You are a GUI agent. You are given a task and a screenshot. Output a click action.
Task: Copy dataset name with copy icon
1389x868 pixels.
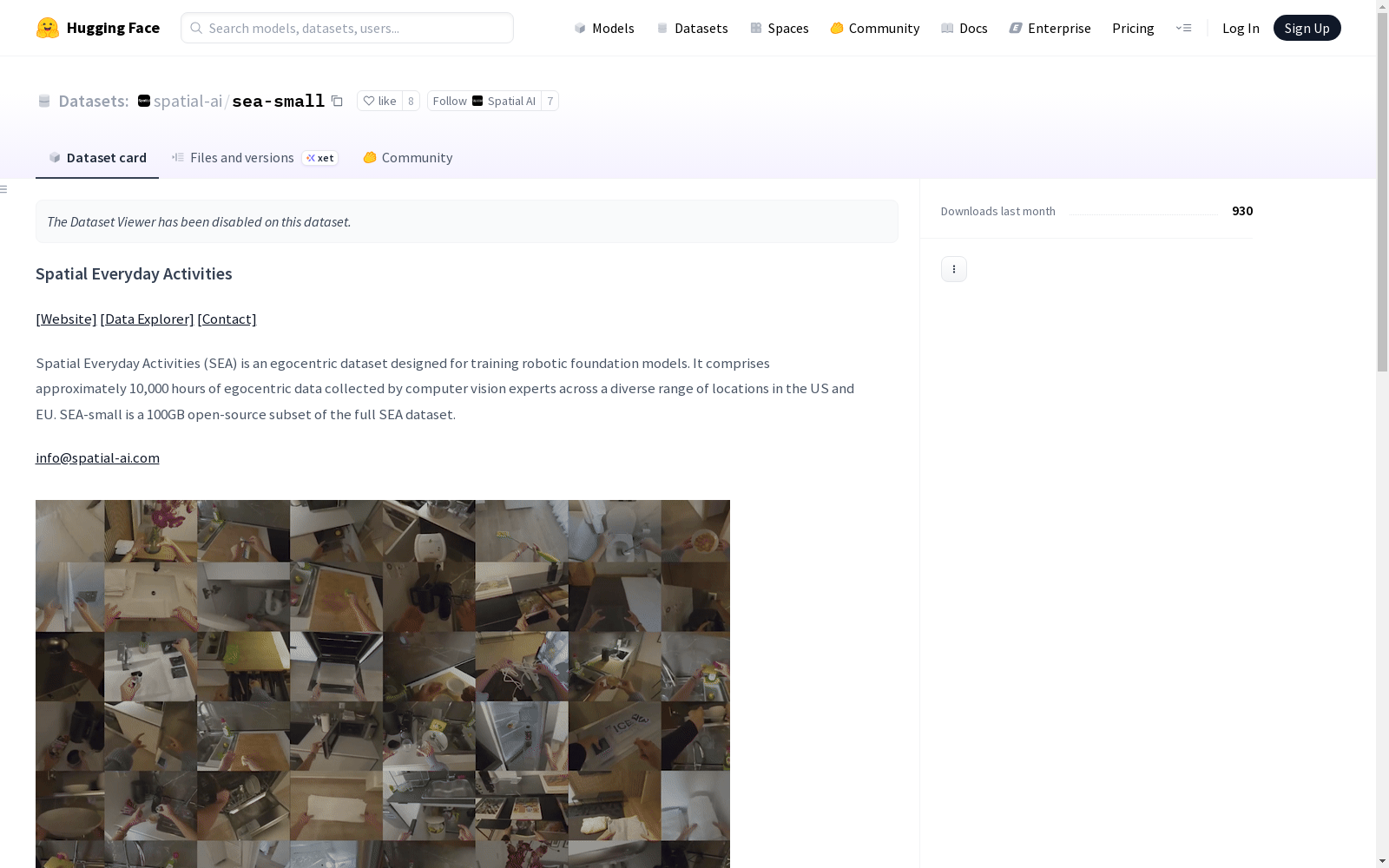point(337,101)
